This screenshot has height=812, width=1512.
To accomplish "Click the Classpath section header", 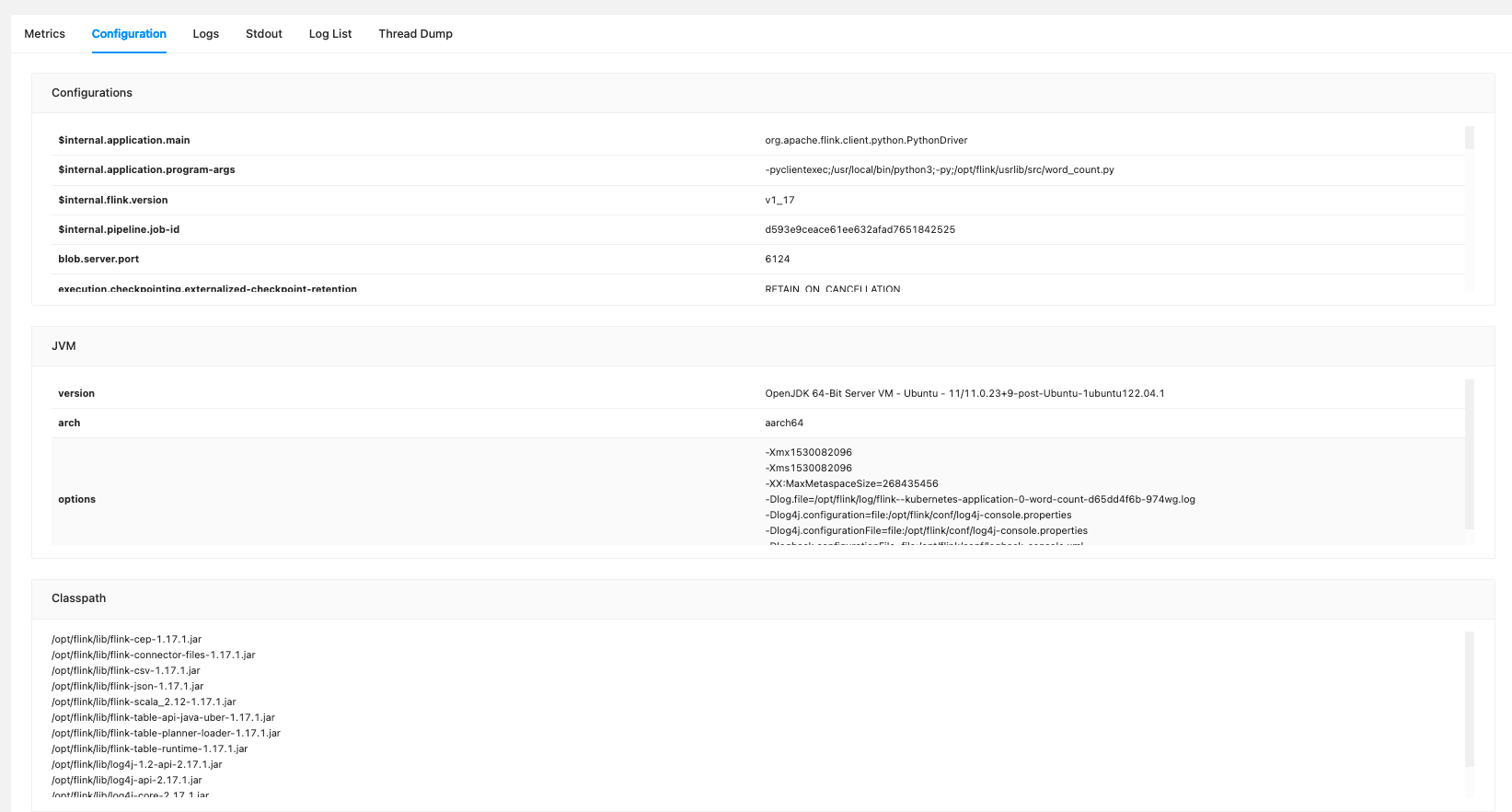I will point(763,598).
